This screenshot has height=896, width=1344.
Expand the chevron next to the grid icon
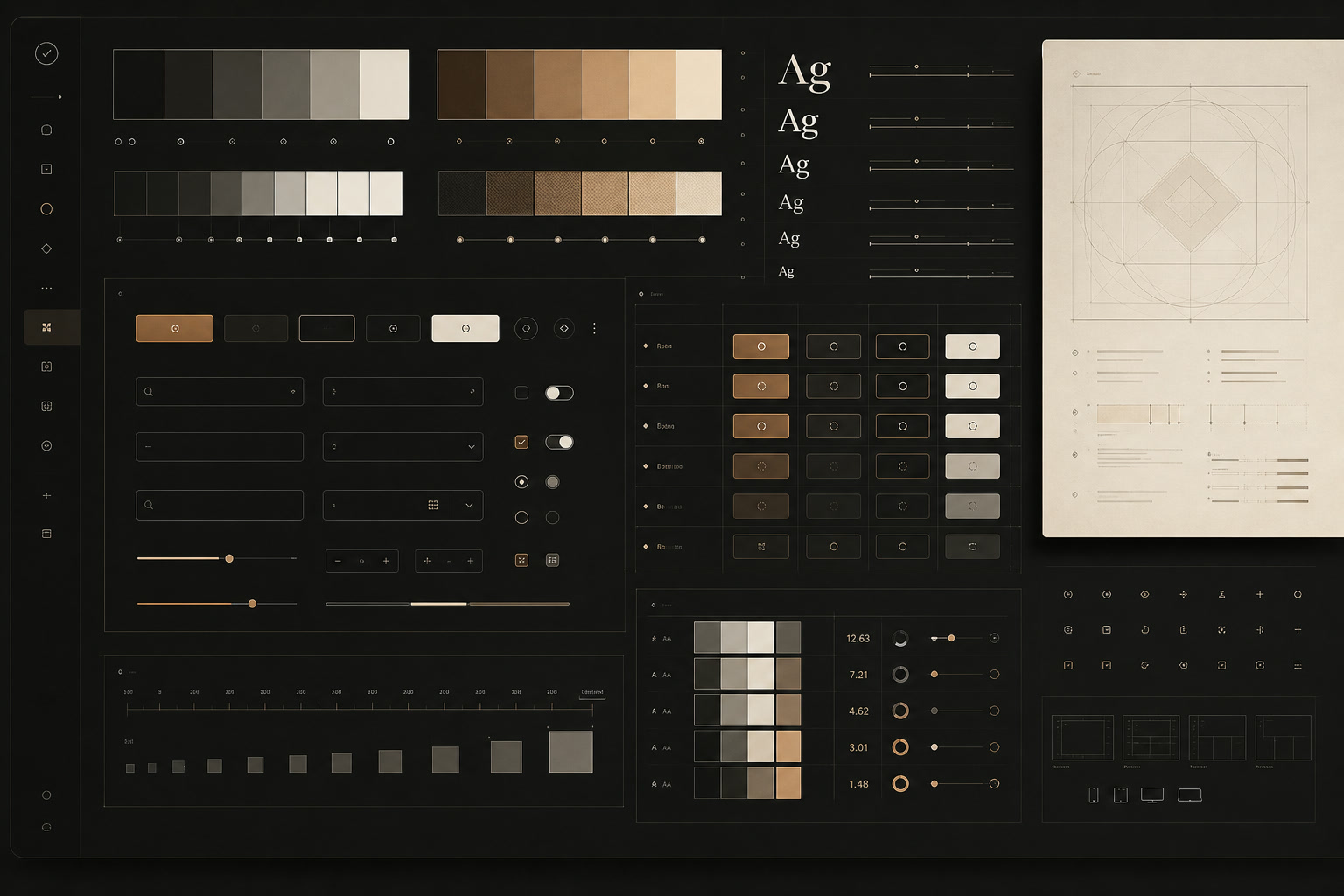[x=468, y=505]
